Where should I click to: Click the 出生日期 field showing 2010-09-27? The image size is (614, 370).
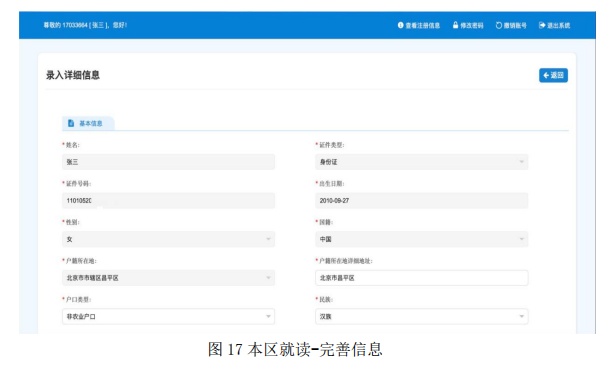[422, 200]
